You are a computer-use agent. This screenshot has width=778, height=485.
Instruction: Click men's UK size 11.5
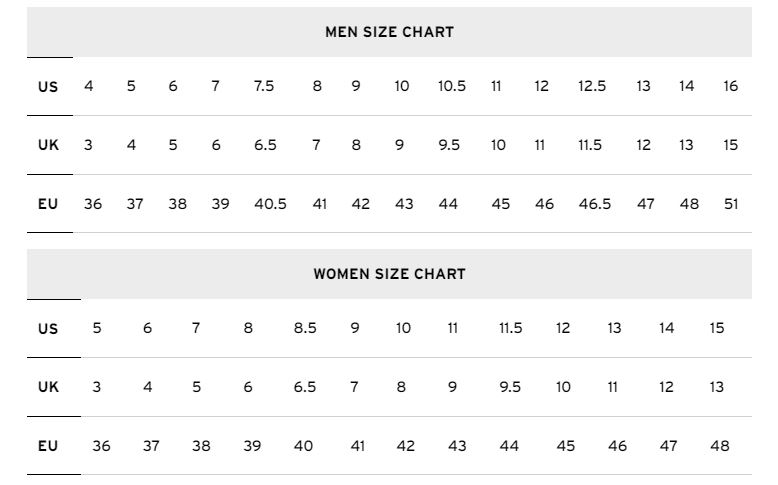click(x=589, y=145)
